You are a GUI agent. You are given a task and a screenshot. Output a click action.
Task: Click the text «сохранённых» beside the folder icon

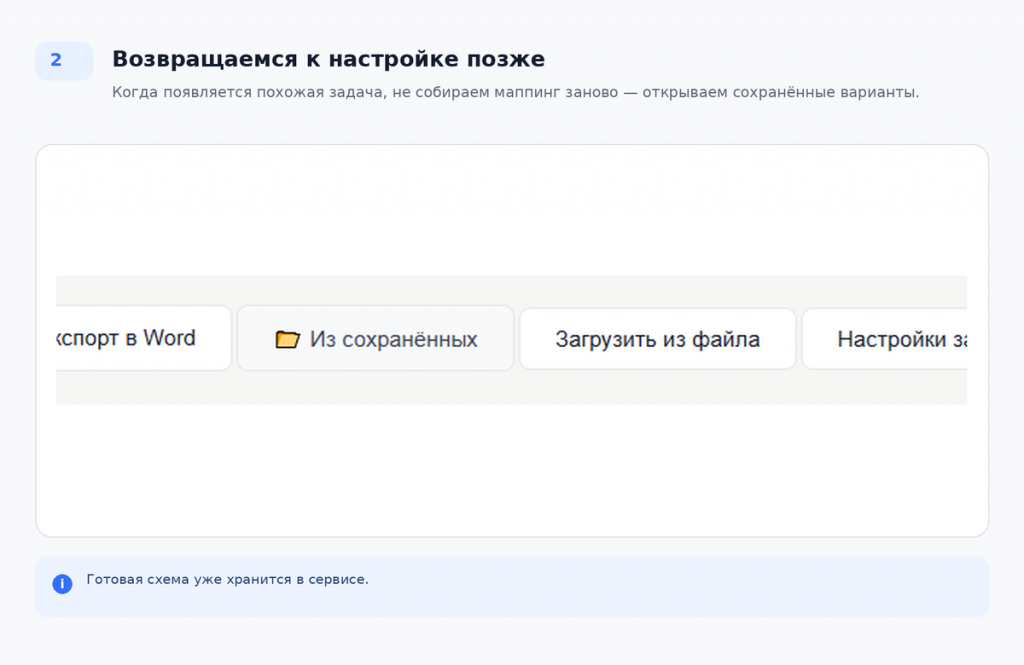pos(409,340)
